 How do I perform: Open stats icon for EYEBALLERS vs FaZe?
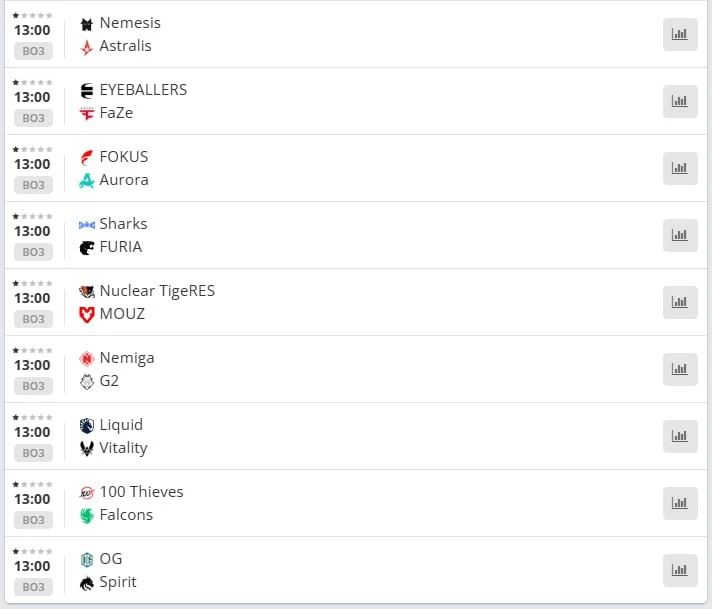point(680,101)
